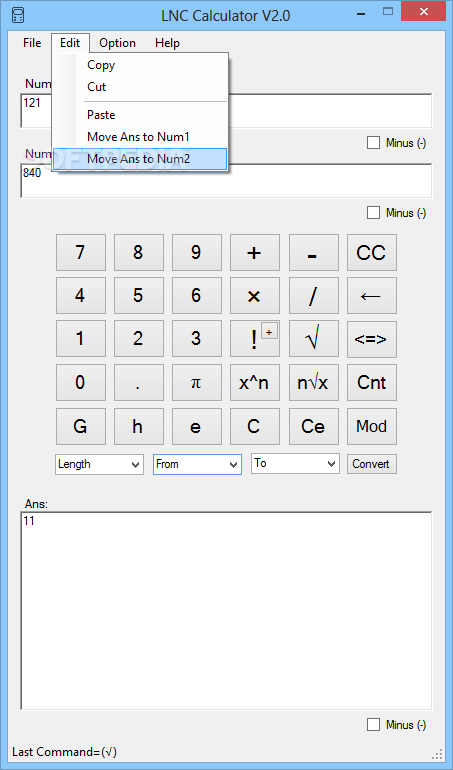
Task: Click the plus (+) operator key
Action: pos(255,252)
